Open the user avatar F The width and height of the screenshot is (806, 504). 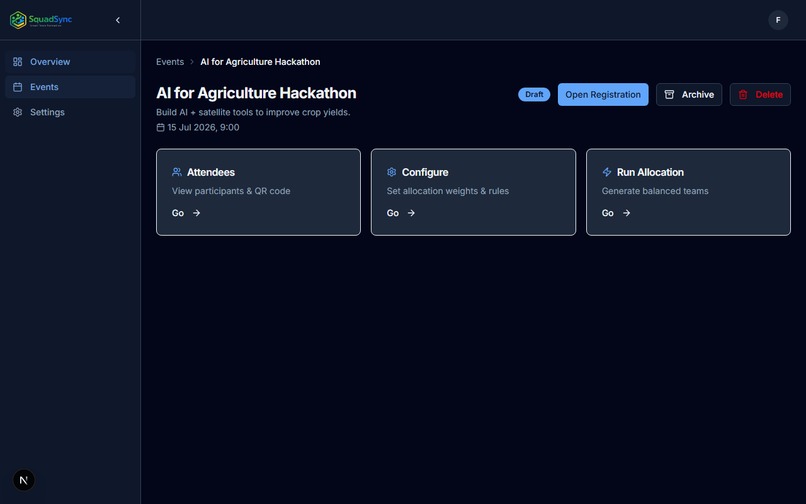[x=778, y=20]
